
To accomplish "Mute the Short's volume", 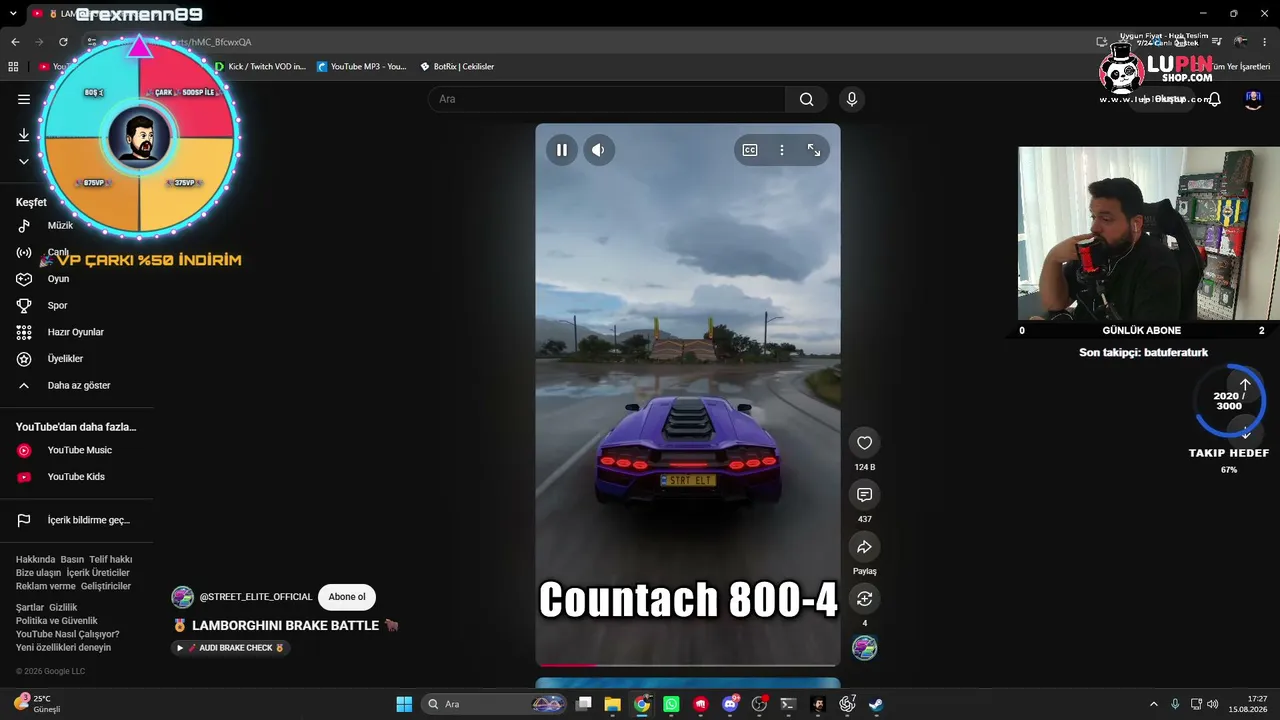I will click(x=598, y=150).
